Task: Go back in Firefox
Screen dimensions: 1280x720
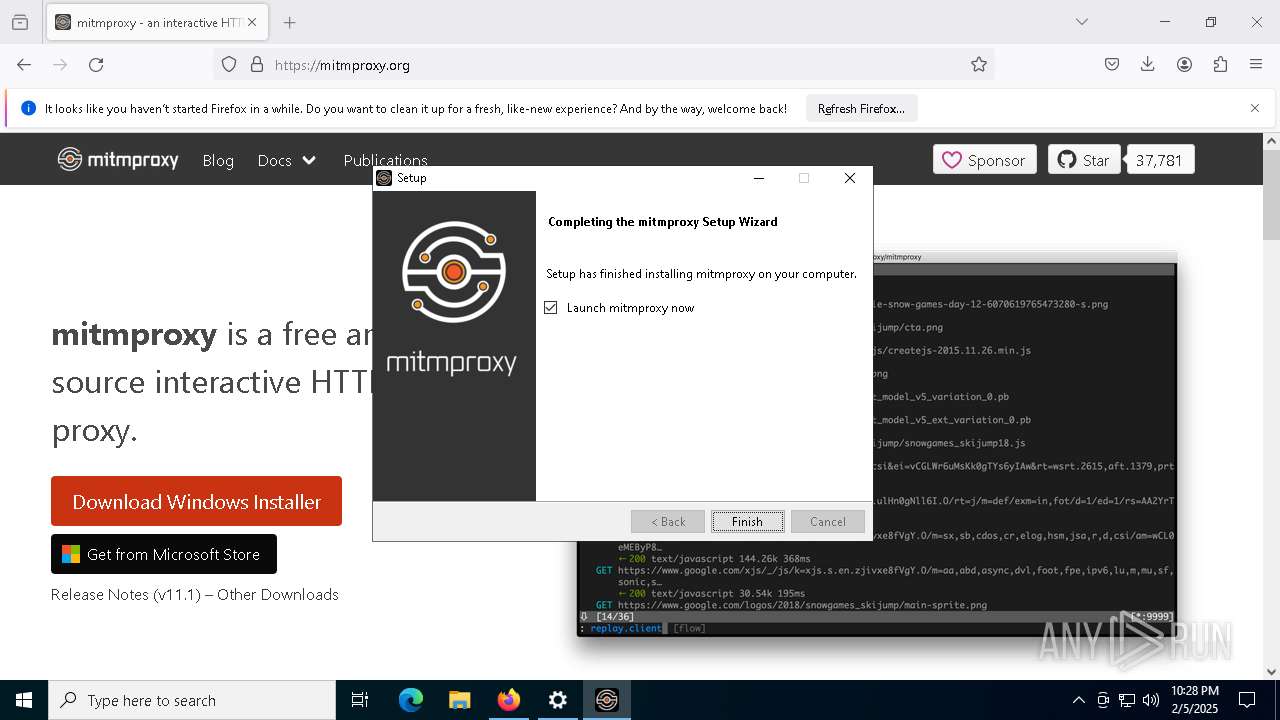Action: point(24,64)
